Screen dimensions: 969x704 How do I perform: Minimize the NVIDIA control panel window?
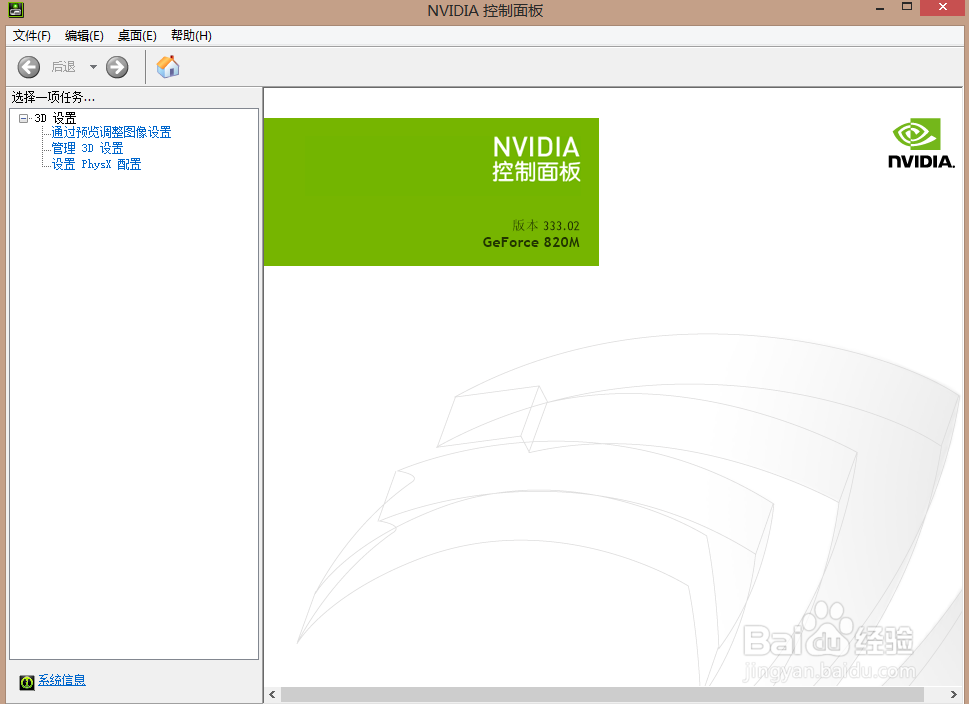(880, 8)
